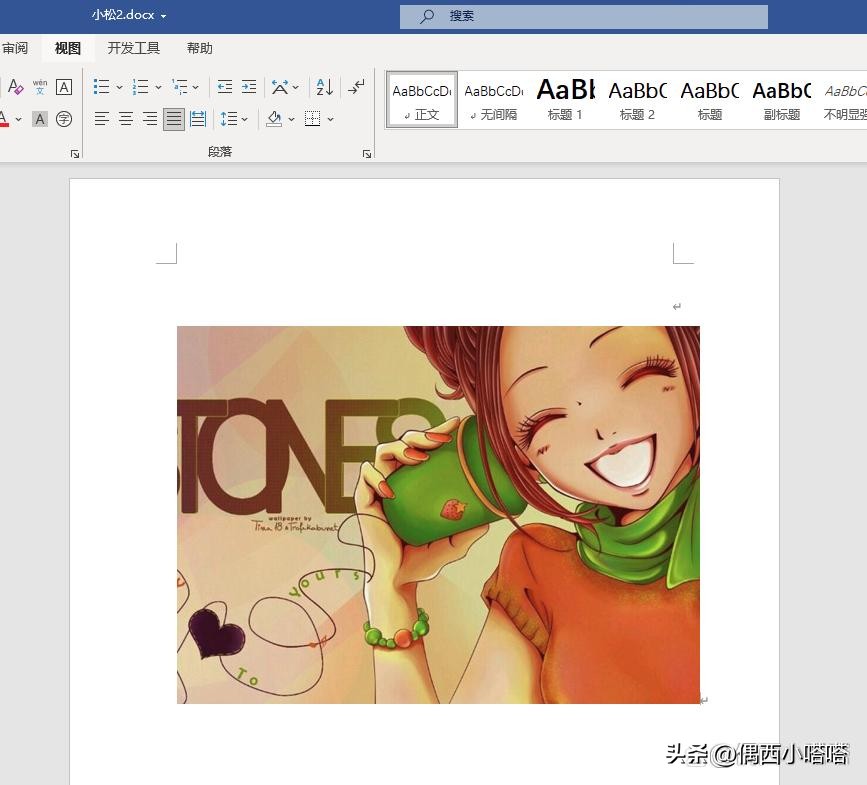Click the line and paragraph spacing icon
This screenshot has height=785, width=867.
pyautogui.click(x=228, y=119)
